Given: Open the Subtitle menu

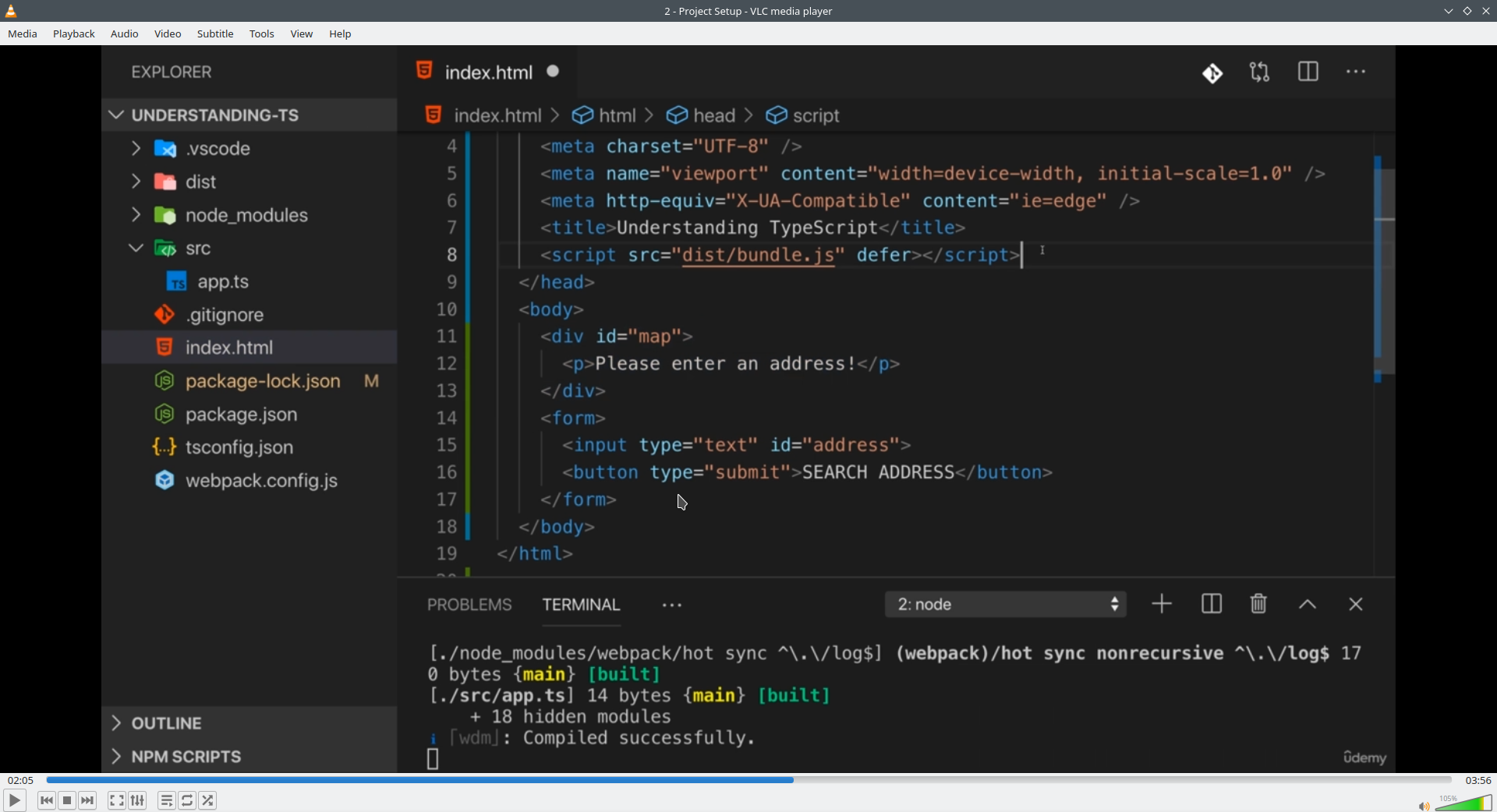Looking at the screenshot, I should tap(215, 34).
